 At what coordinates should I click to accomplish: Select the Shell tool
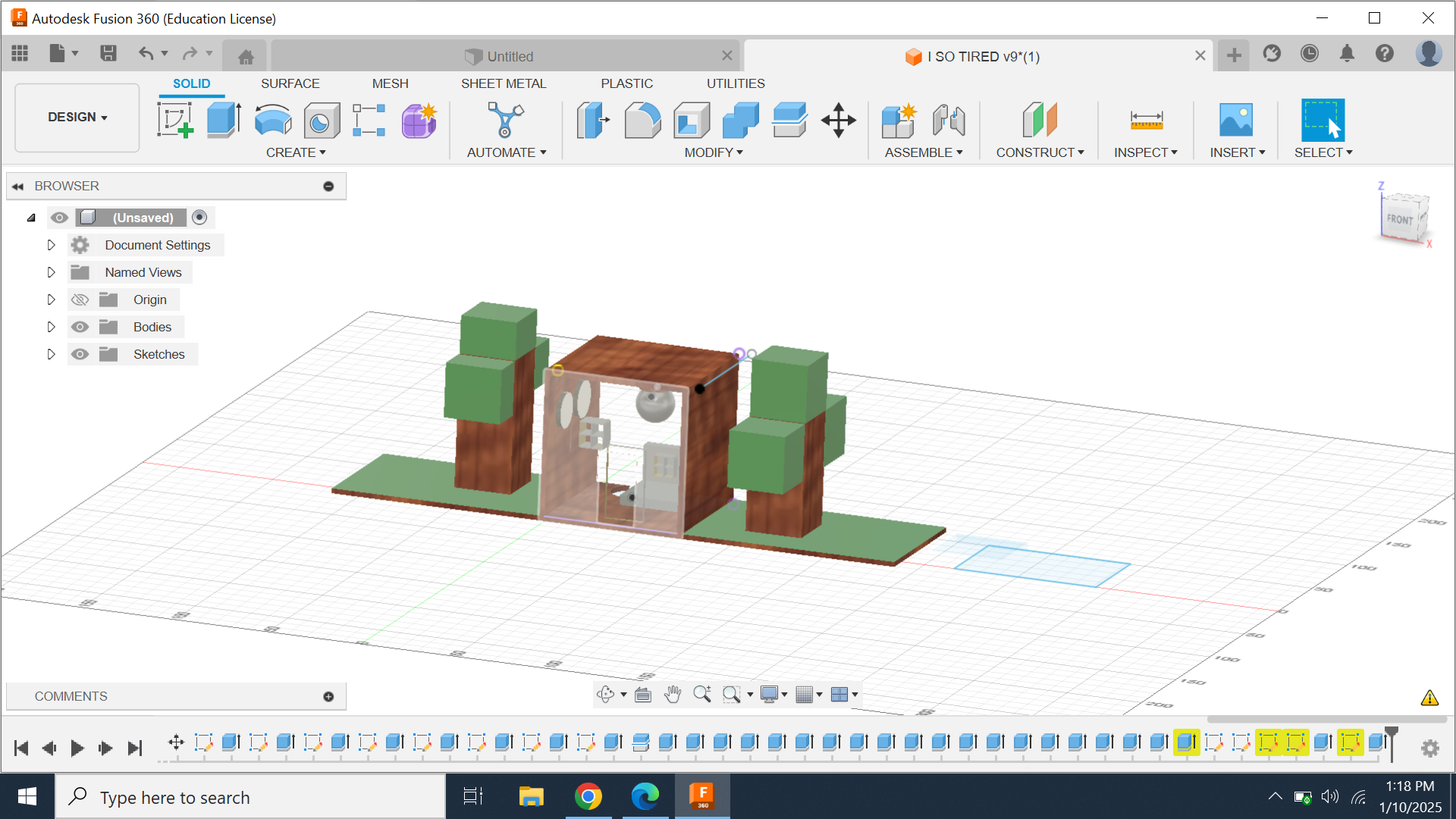coord(692,120)
